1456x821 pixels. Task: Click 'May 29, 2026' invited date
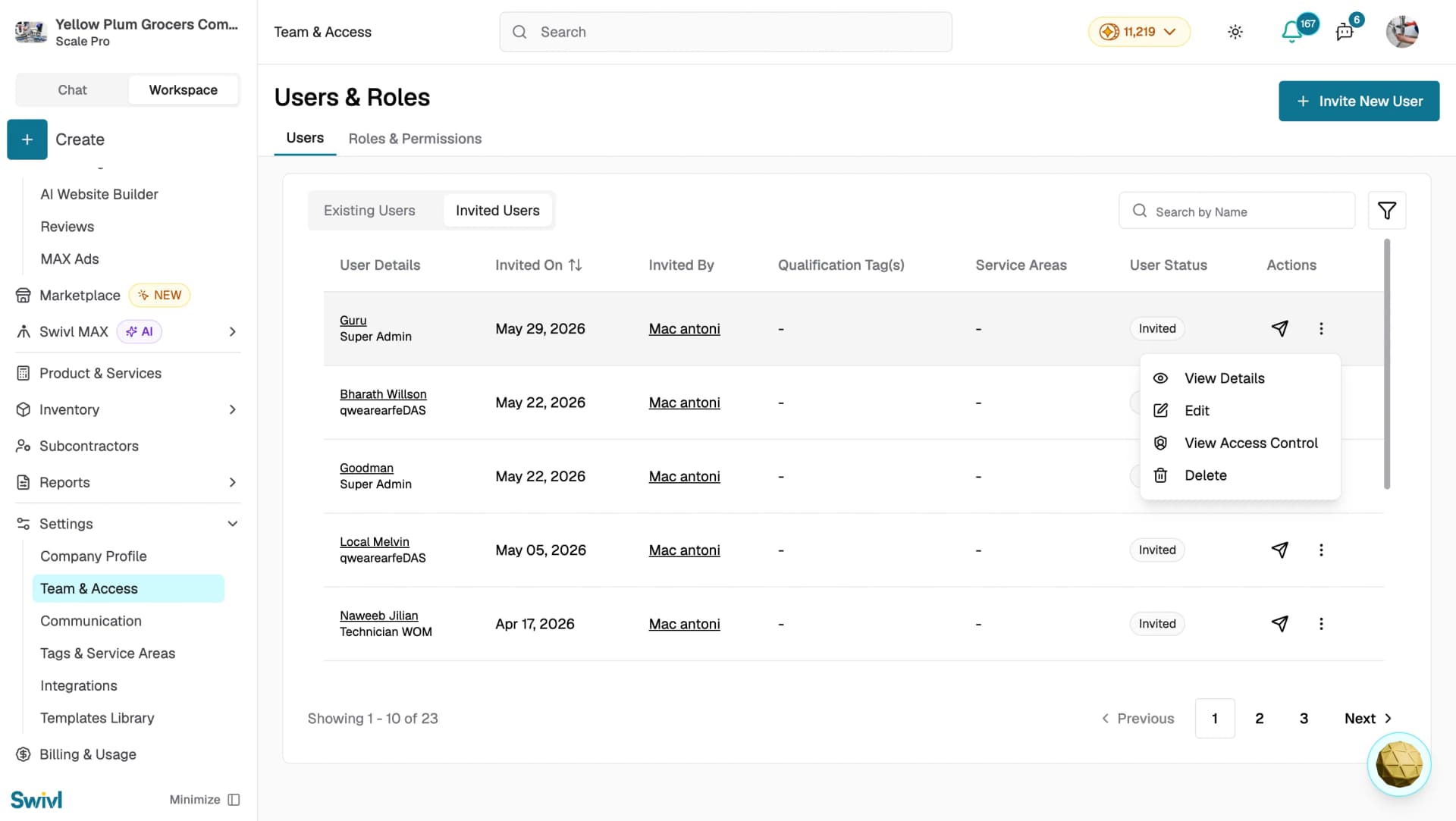click(x=540, y=329)
